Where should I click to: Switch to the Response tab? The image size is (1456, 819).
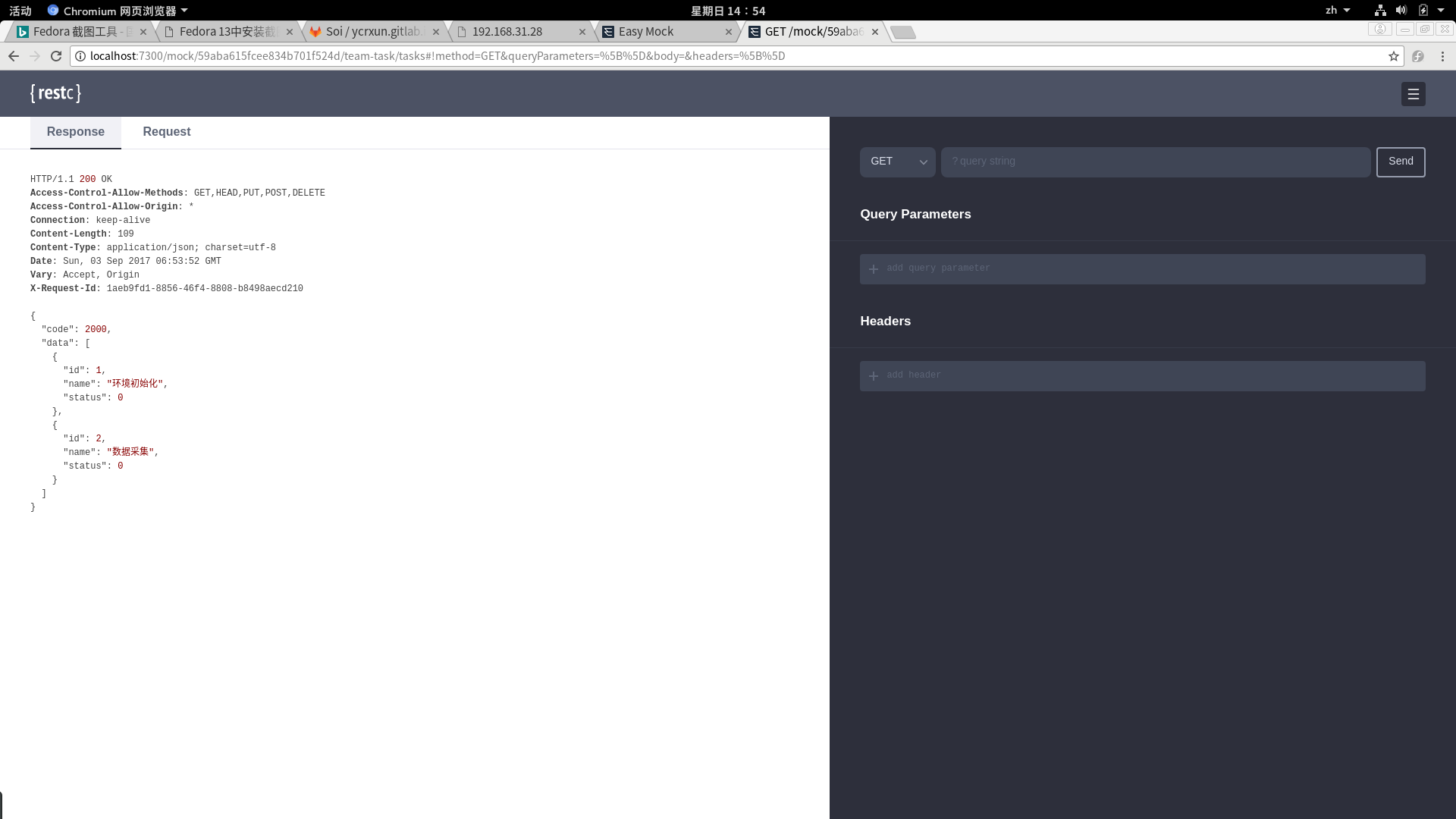pos(75,131)
